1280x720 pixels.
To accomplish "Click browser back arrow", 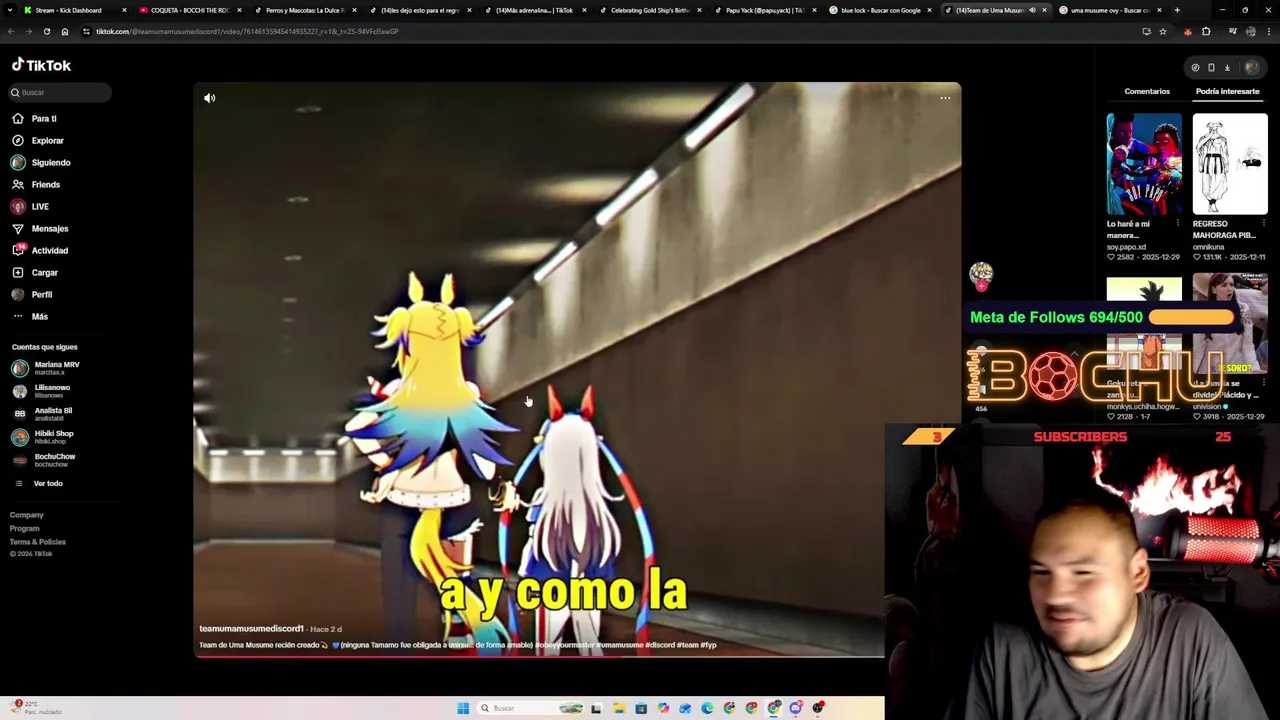I will [11, 31].
